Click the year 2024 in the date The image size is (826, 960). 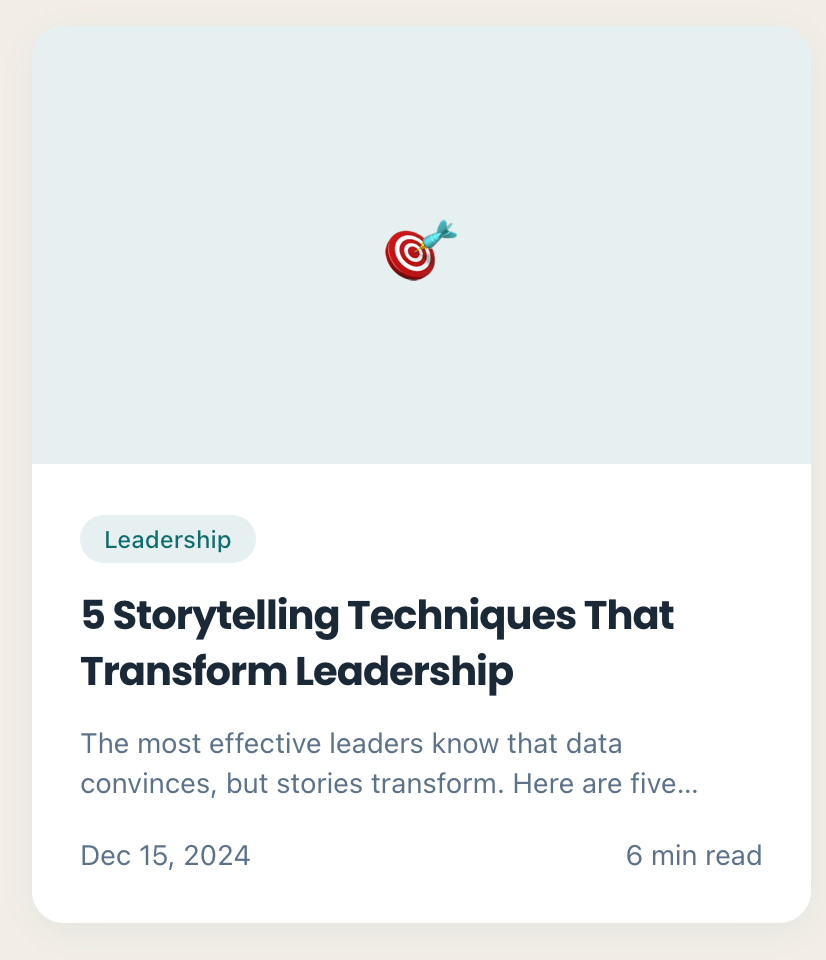217,855
